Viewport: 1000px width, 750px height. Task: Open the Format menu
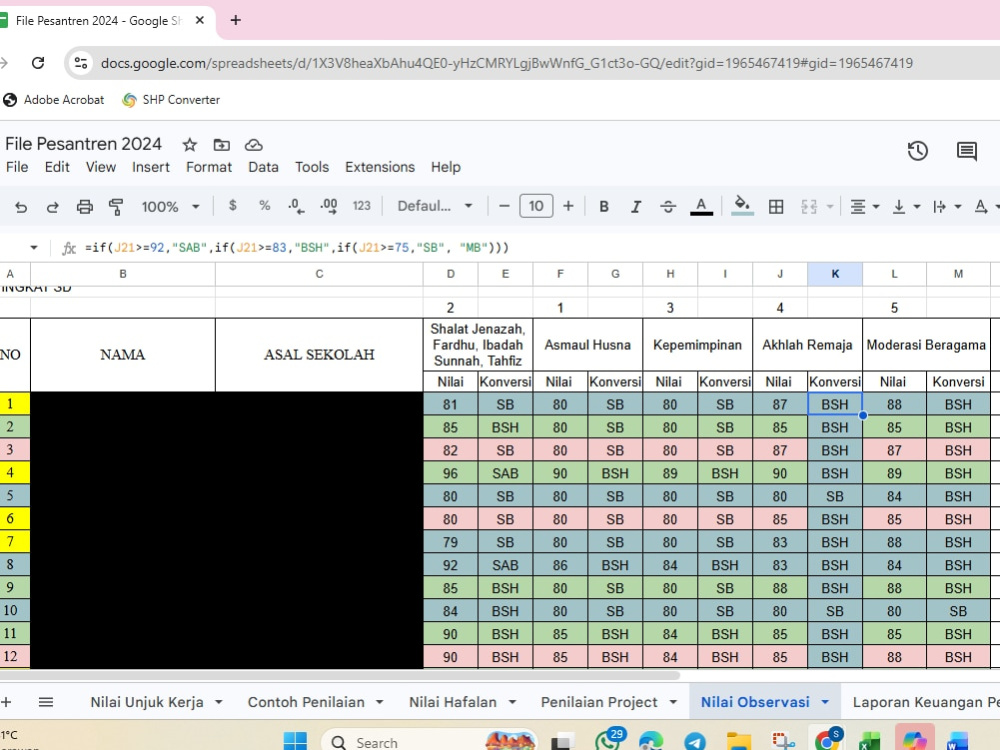coord(209,167)
